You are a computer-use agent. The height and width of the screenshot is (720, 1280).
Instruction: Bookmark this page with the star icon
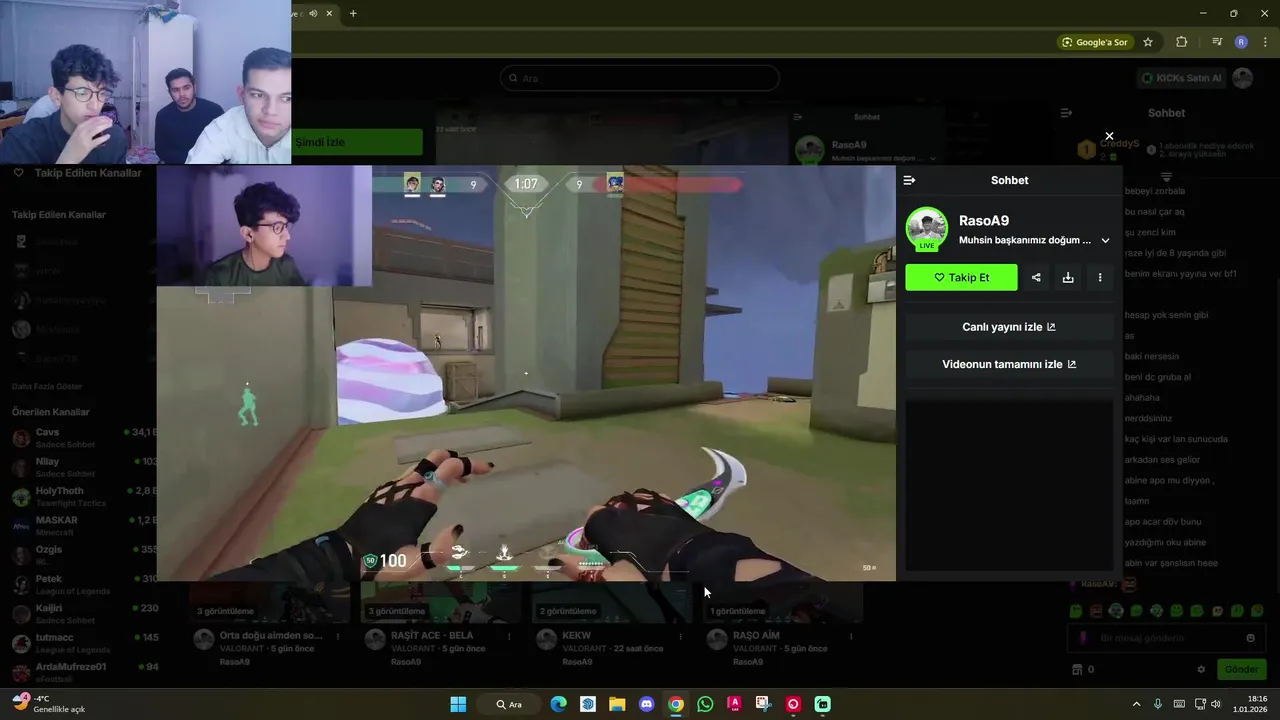coord(1148,42)
